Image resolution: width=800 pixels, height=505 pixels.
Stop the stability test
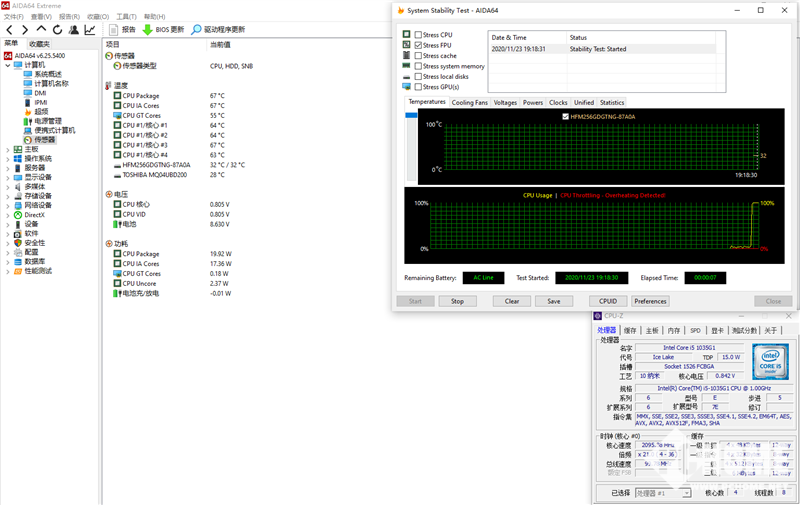[458, 301]
